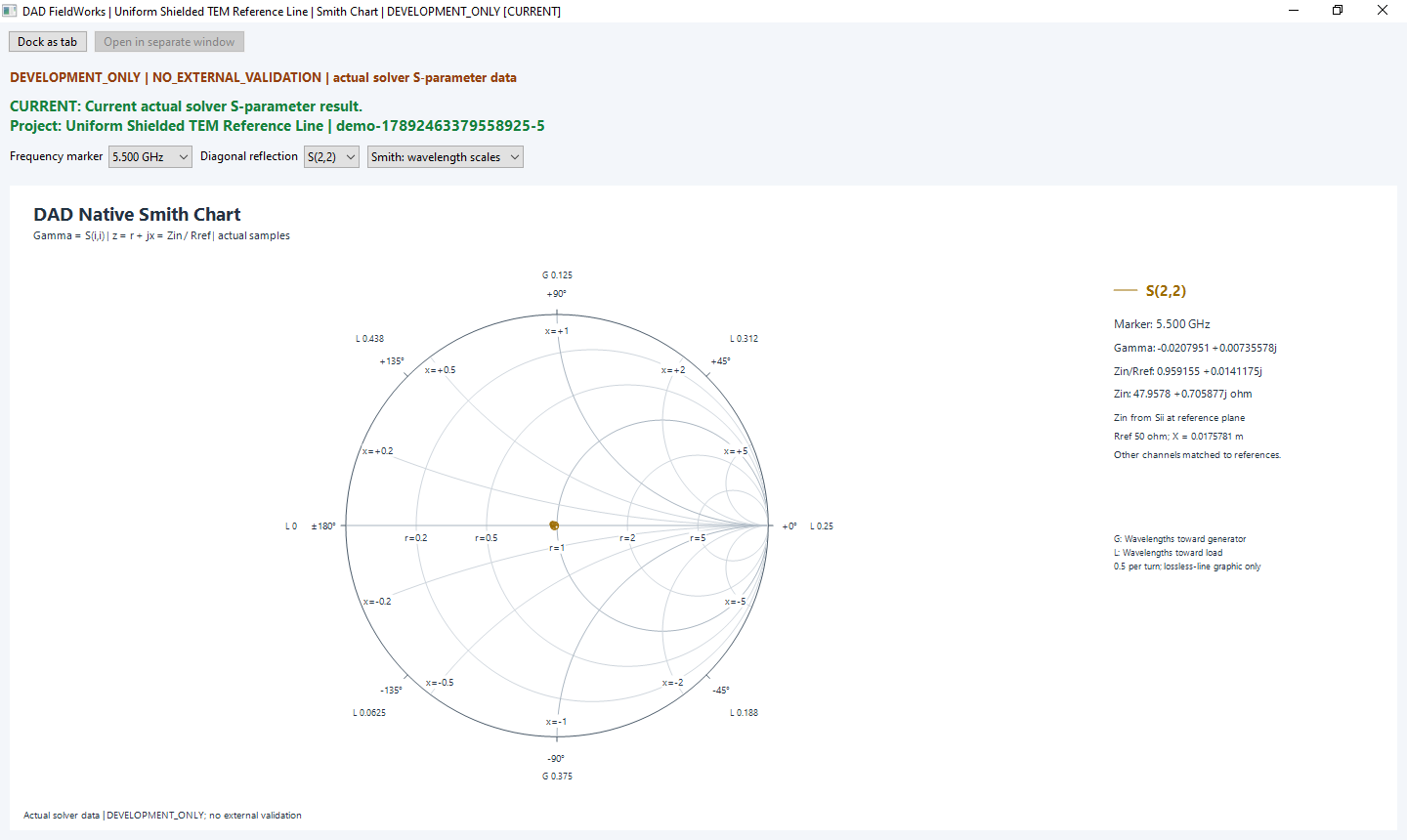
Task: Click the Project: Uniform Shielded TEM Reference Line text
Action: tap(277, 126)
